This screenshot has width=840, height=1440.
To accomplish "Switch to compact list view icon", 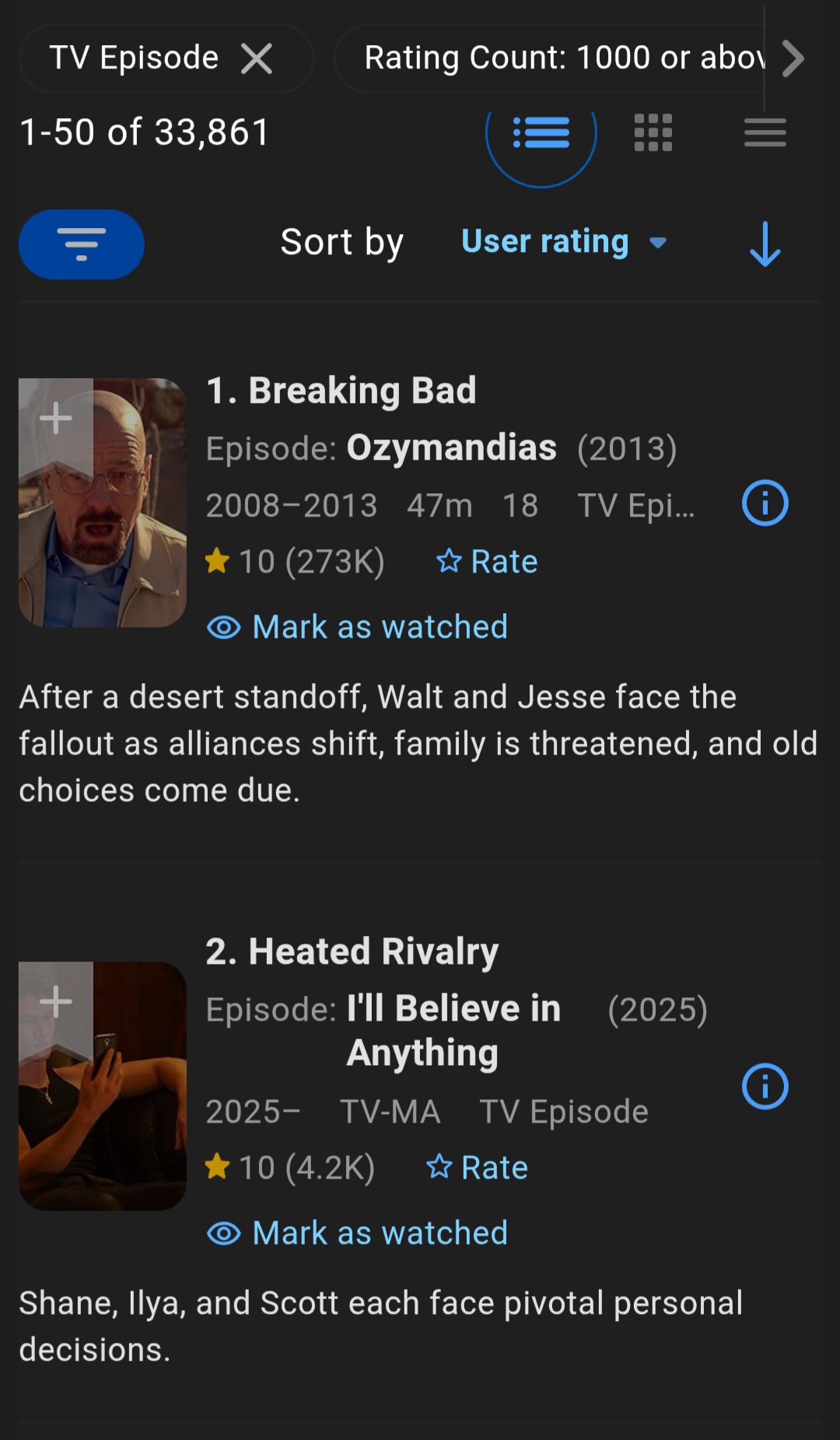I will (x=765, y=132).
